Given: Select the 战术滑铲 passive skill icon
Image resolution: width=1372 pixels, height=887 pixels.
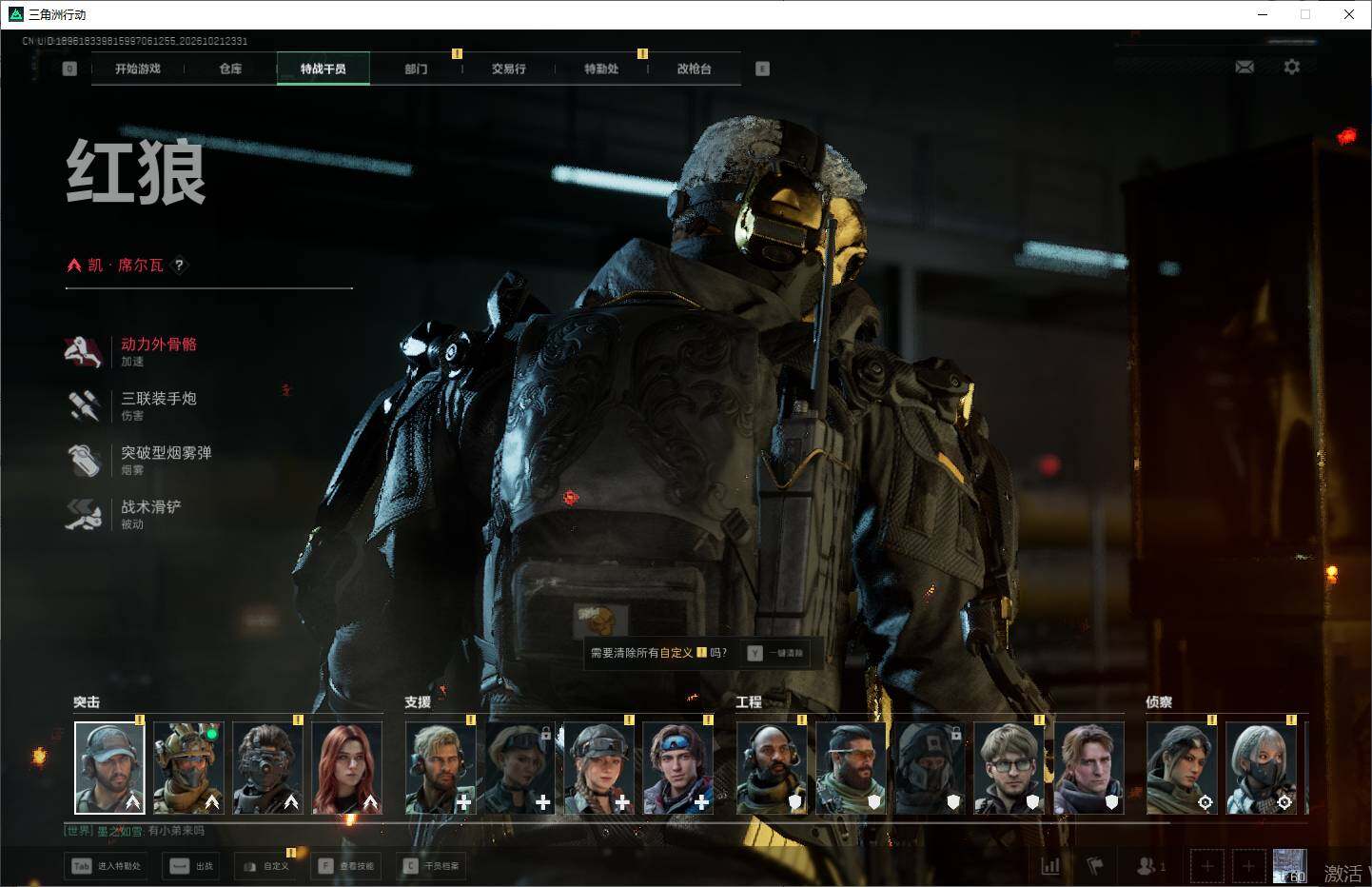Looking at the screenshot, I should point(84,514).
